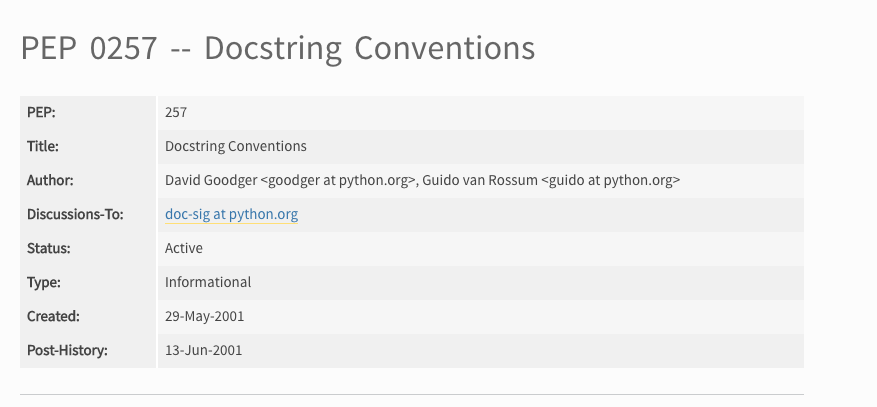This screenshot has width=877, height=407.
Task: Click the Discussions-To: row label
Action: [x=74, y=214]
